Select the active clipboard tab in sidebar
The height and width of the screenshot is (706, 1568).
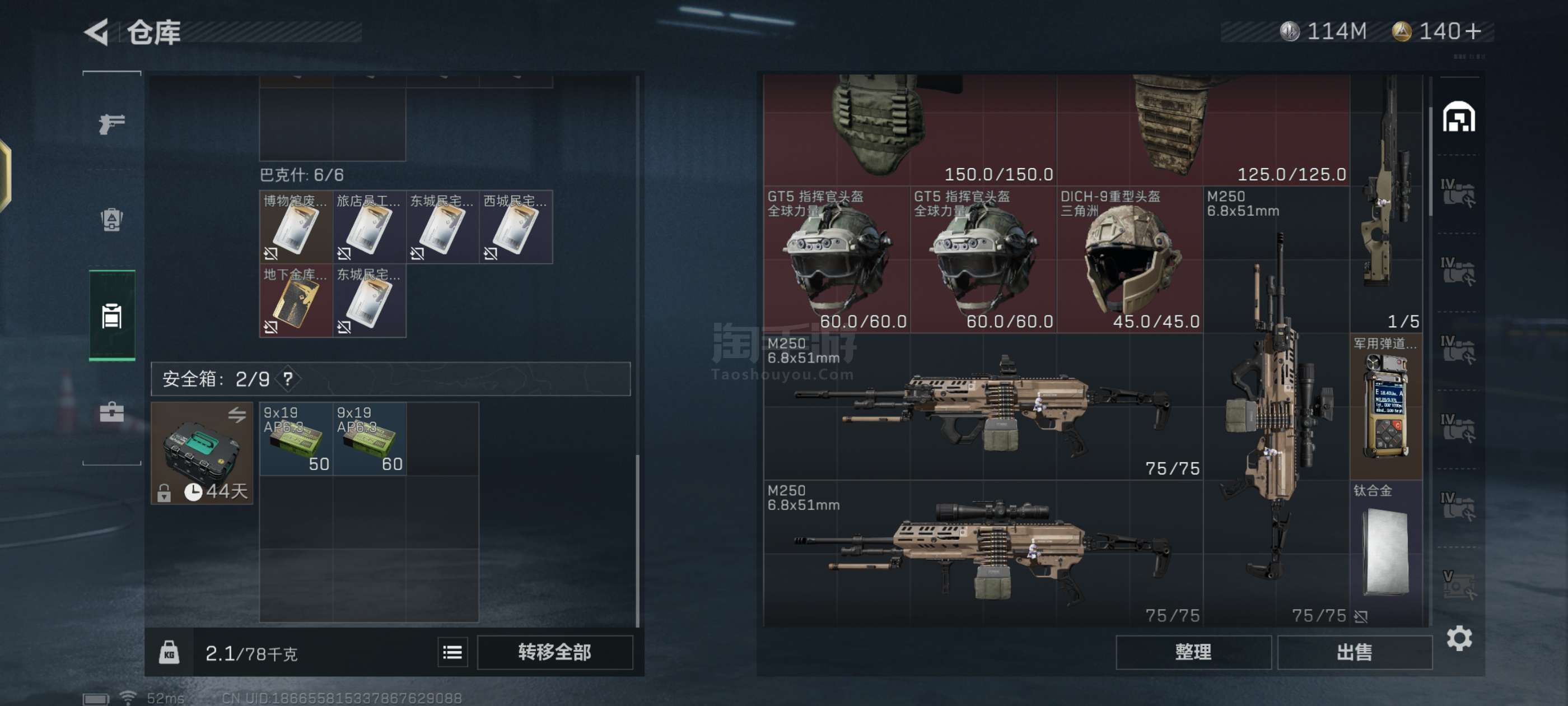[x=112, y=315]
